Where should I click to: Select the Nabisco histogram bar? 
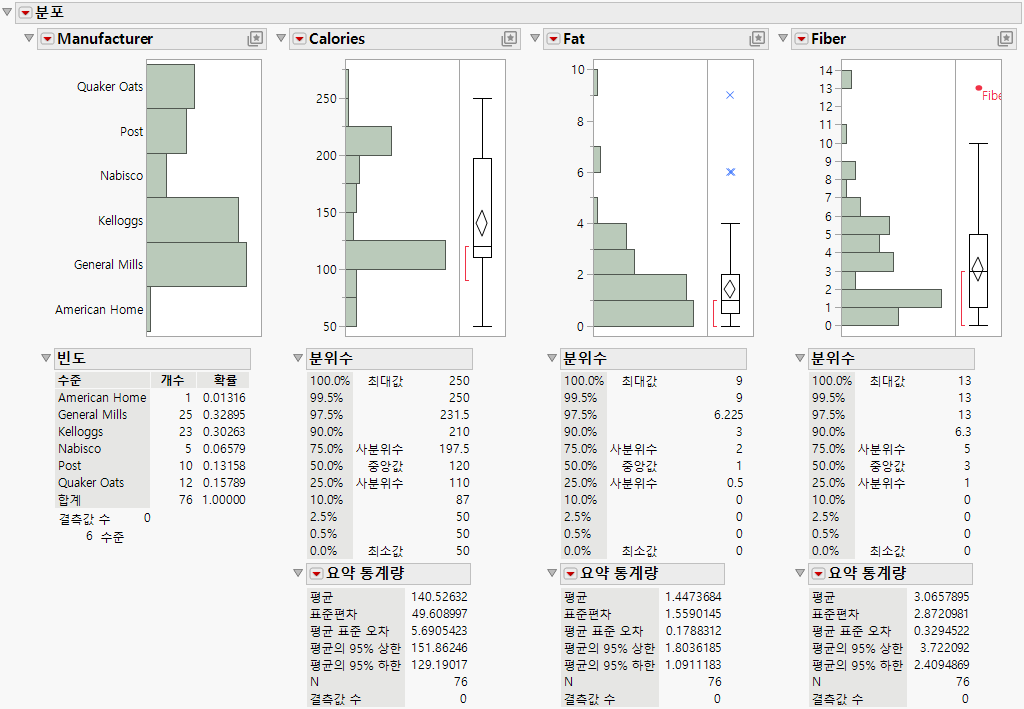click(157, 176)
